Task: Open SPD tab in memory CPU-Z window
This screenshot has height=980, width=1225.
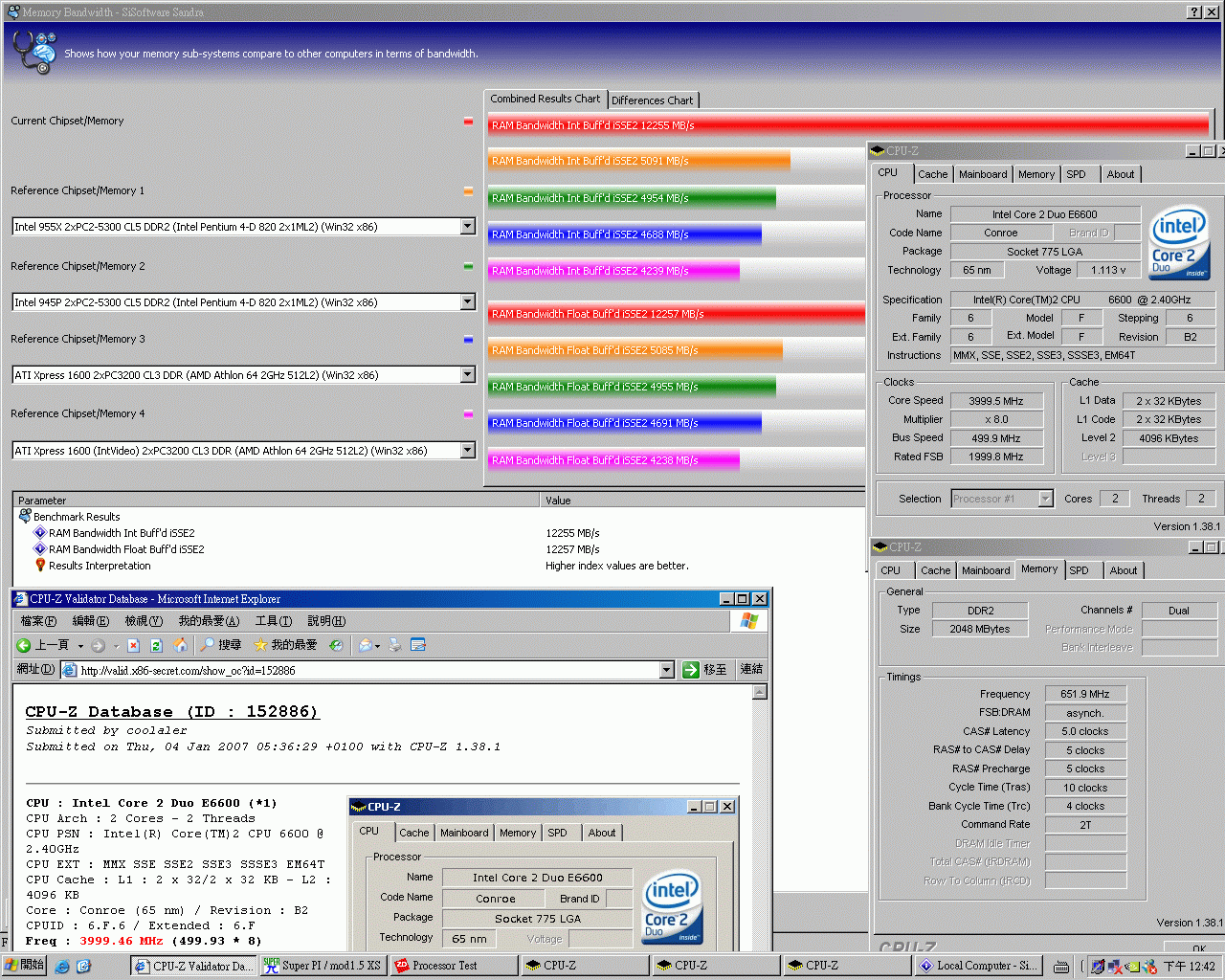Action: pyautogui.click(x=1079, y=570)
